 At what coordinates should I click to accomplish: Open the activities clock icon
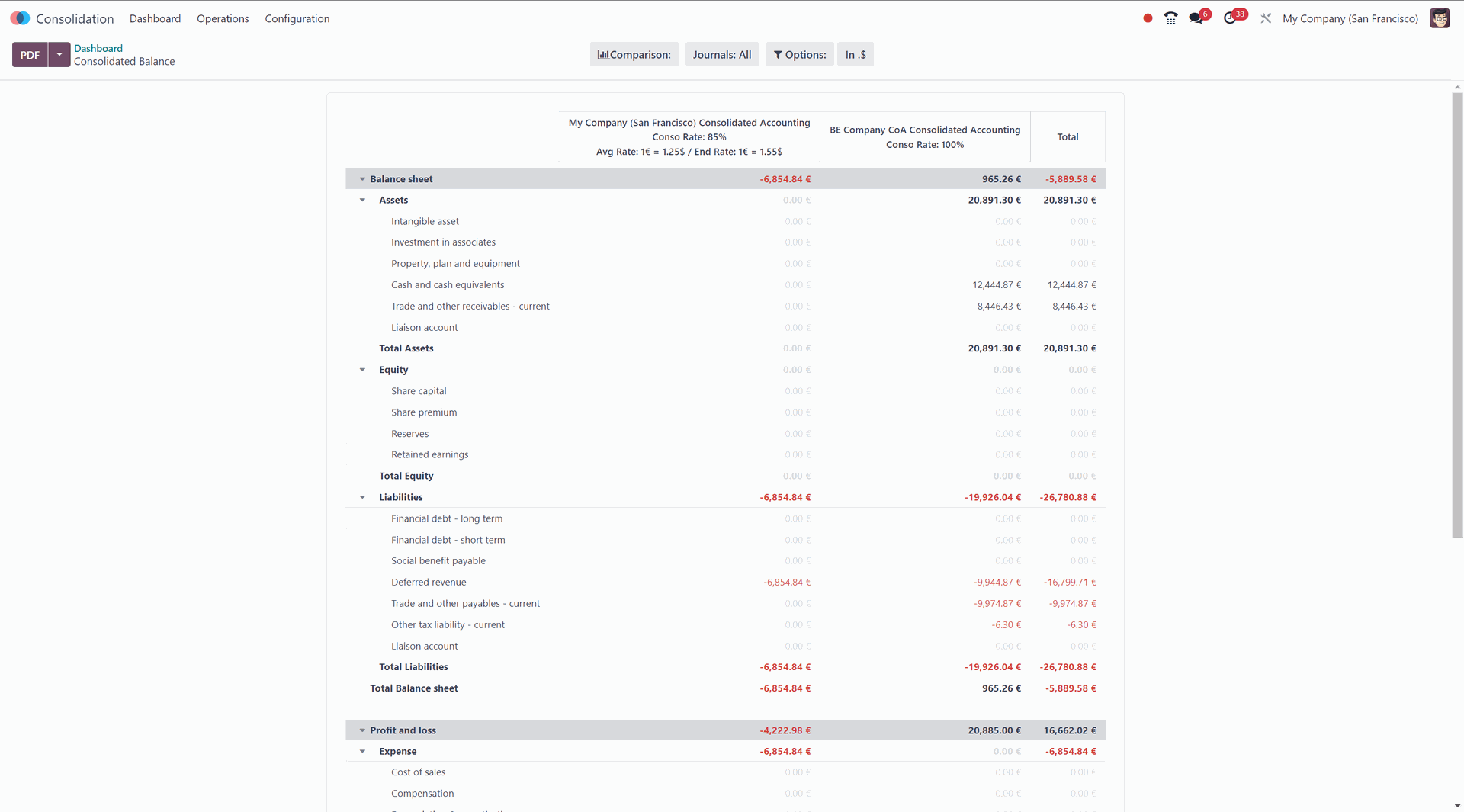coord(1230,18)
